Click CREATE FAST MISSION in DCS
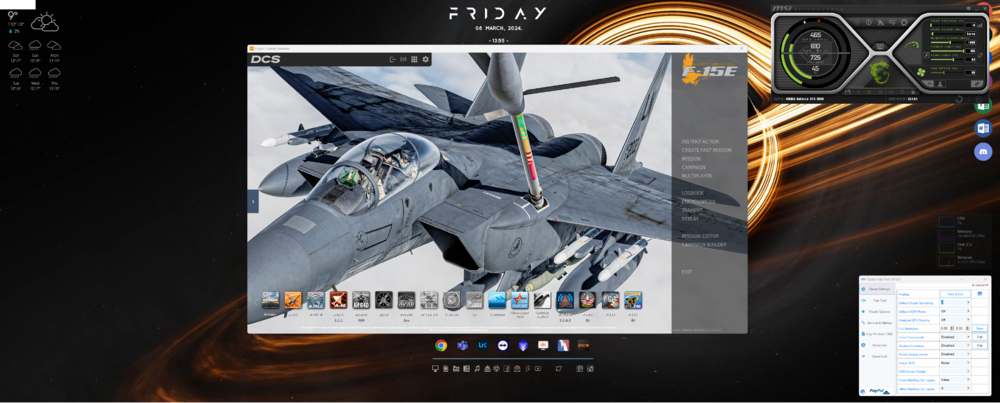 coord(707,150)
